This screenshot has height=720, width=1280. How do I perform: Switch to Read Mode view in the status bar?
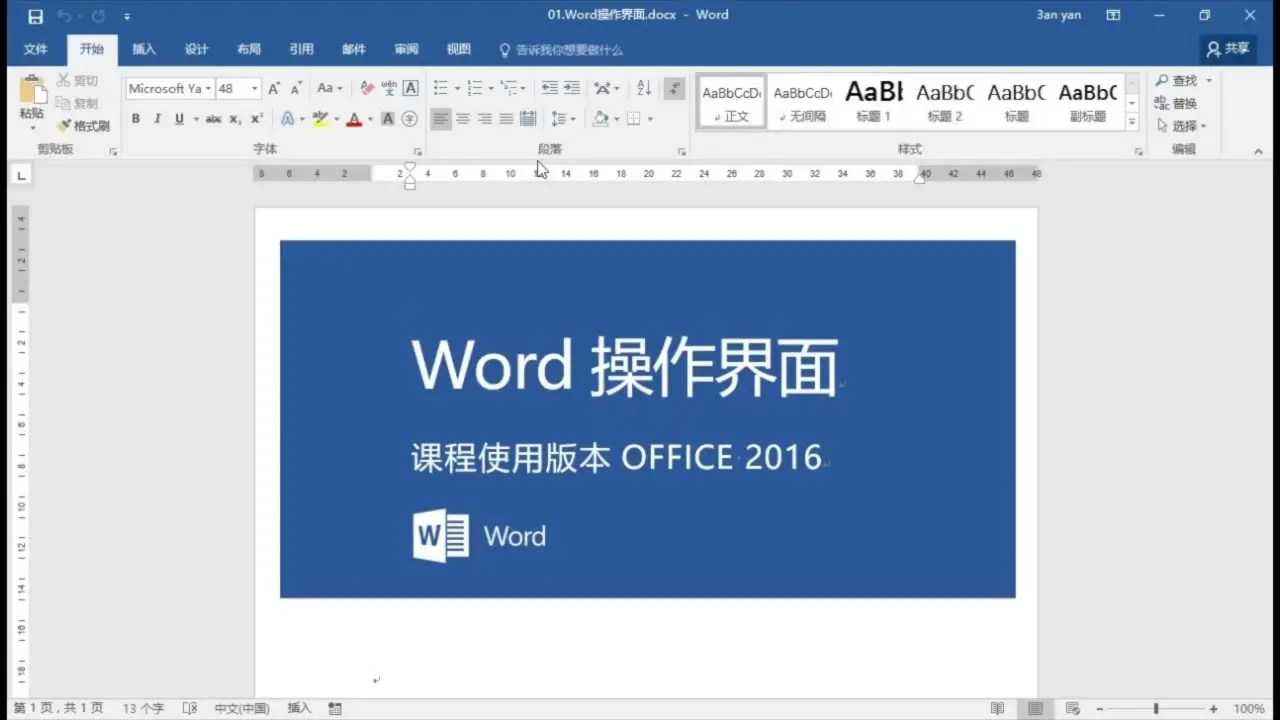(x=997, y=709)
